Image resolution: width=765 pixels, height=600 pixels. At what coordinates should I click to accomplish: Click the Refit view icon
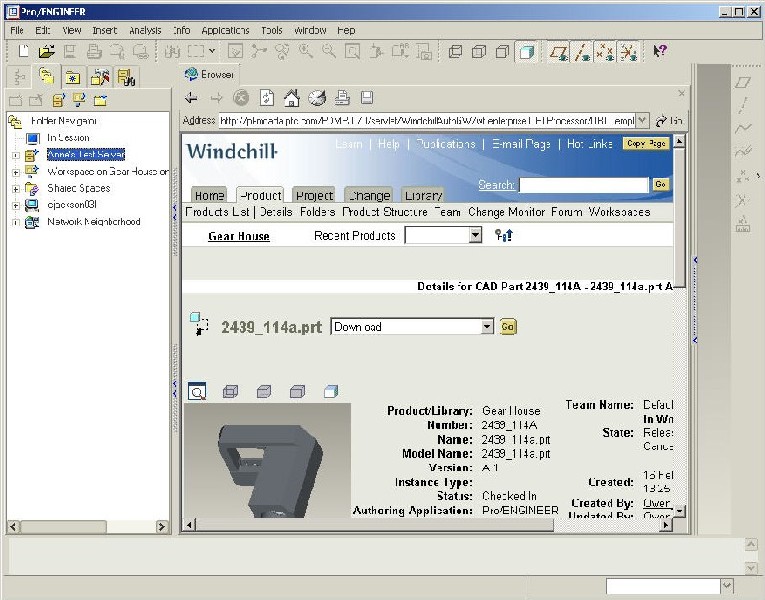(x=352, y=51)
